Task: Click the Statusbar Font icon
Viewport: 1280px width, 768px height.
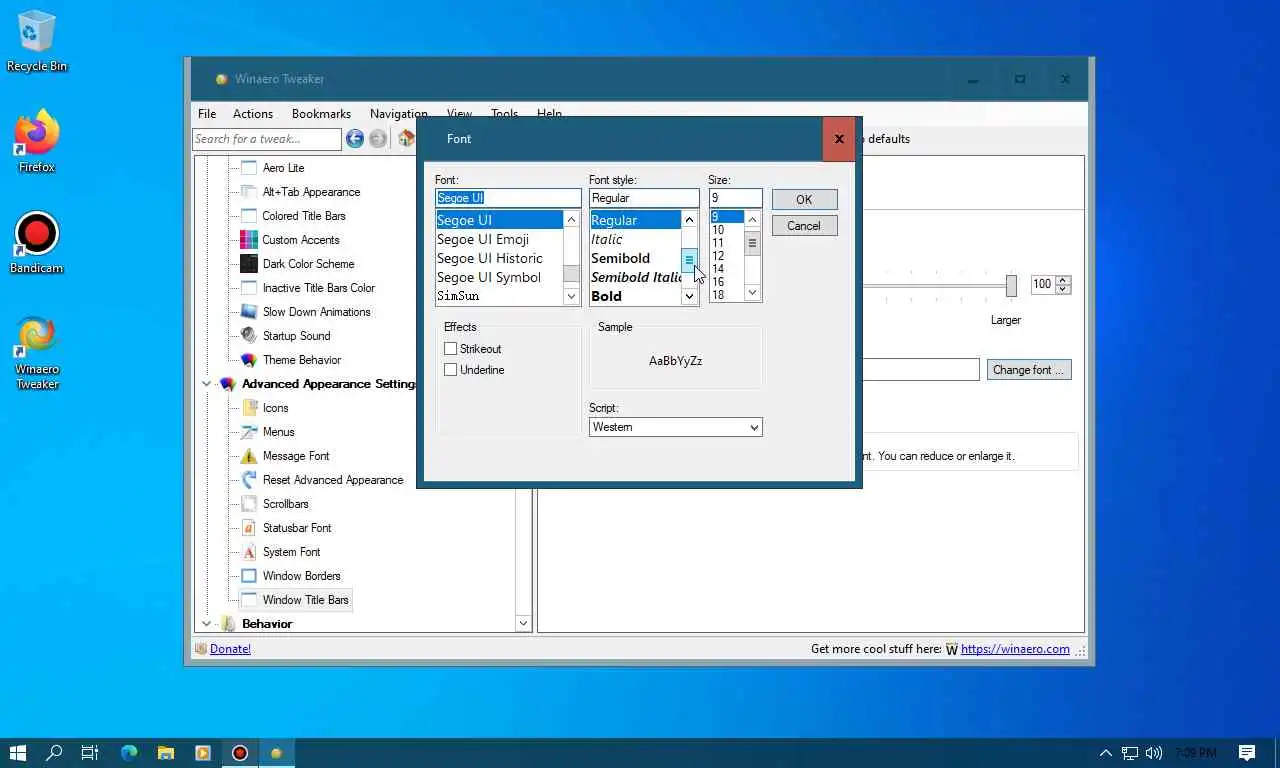Action: coord(249,528)
